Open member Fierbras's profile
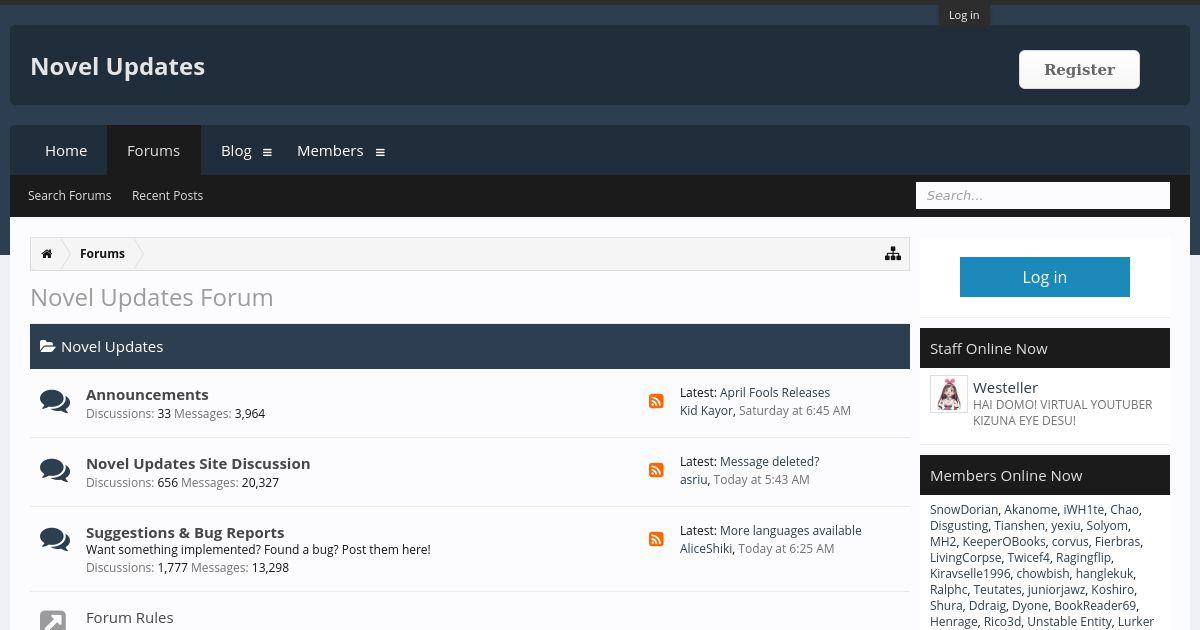1200x630 pixels. [1117, 541]
